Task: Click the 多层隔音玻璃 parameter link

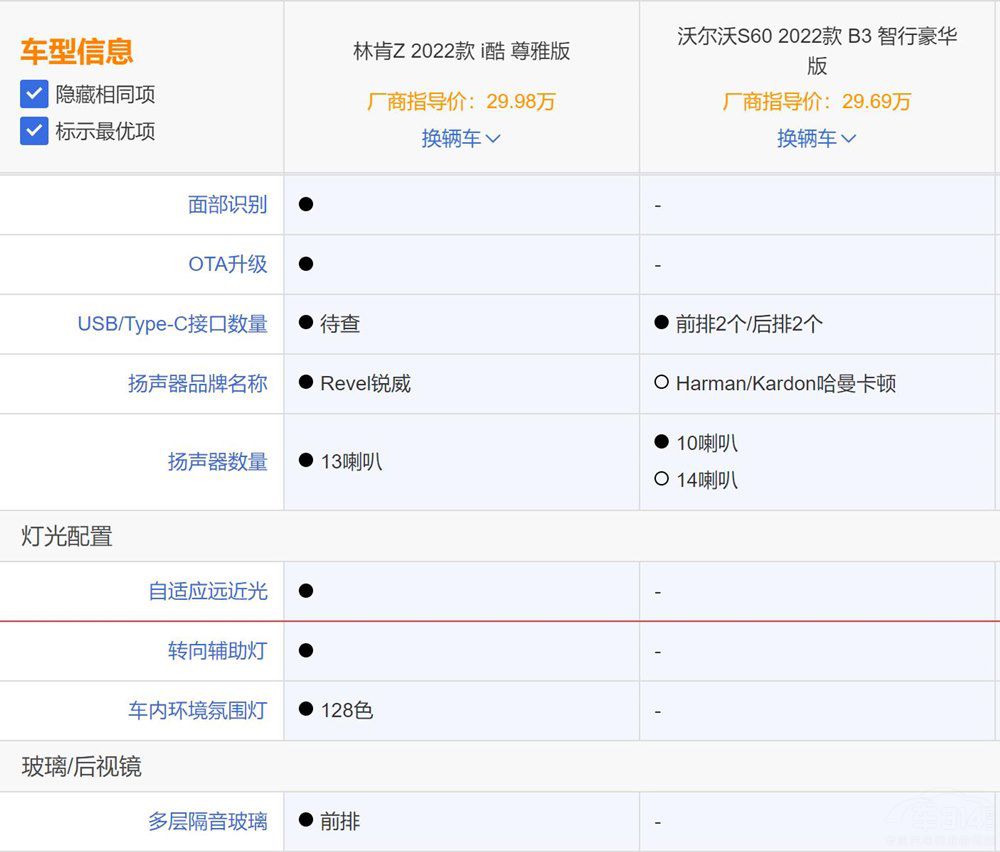Action: tap(207, 821)
